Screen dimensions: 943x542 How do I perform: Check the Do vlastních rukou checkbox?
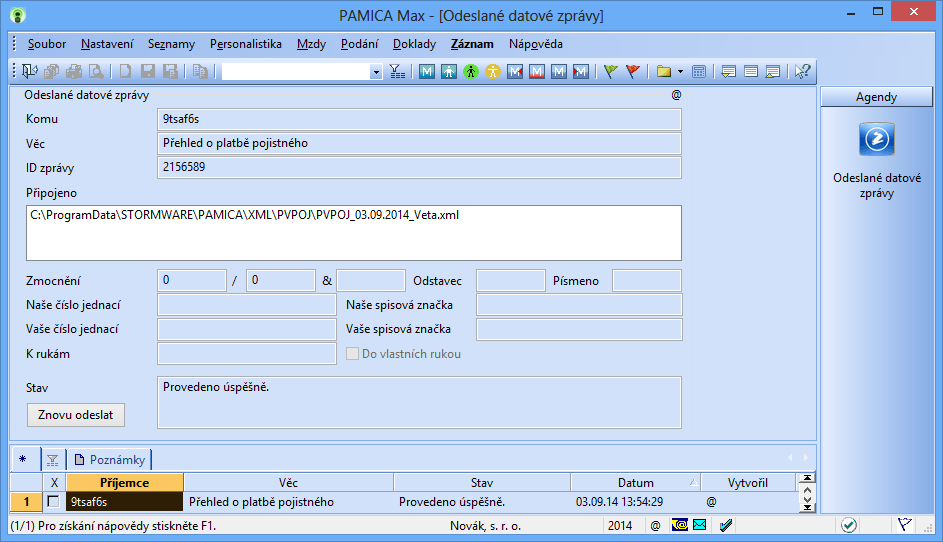tap(352, 354)
